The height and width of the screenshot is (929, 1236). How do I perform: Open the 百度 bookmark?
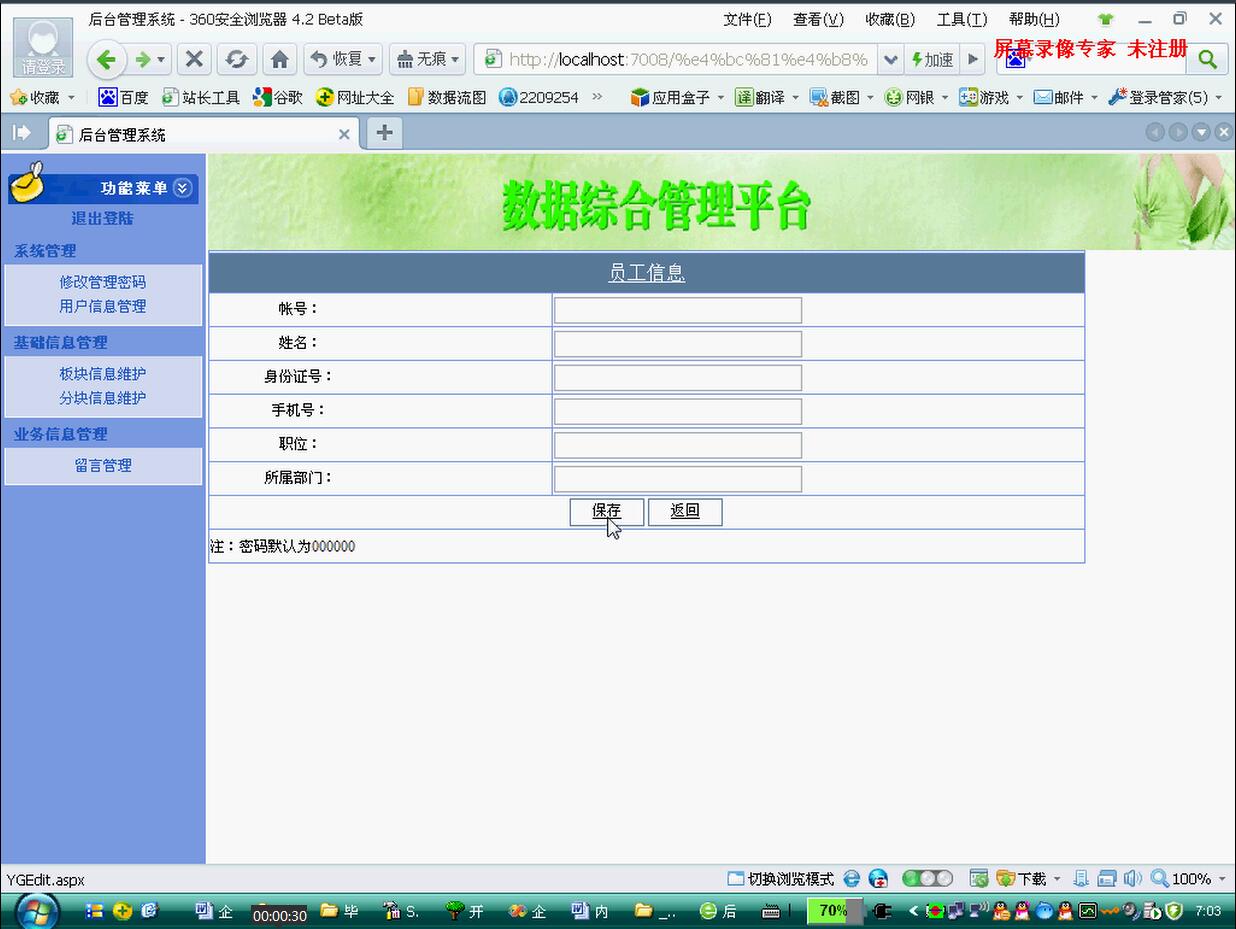[123, 97]
